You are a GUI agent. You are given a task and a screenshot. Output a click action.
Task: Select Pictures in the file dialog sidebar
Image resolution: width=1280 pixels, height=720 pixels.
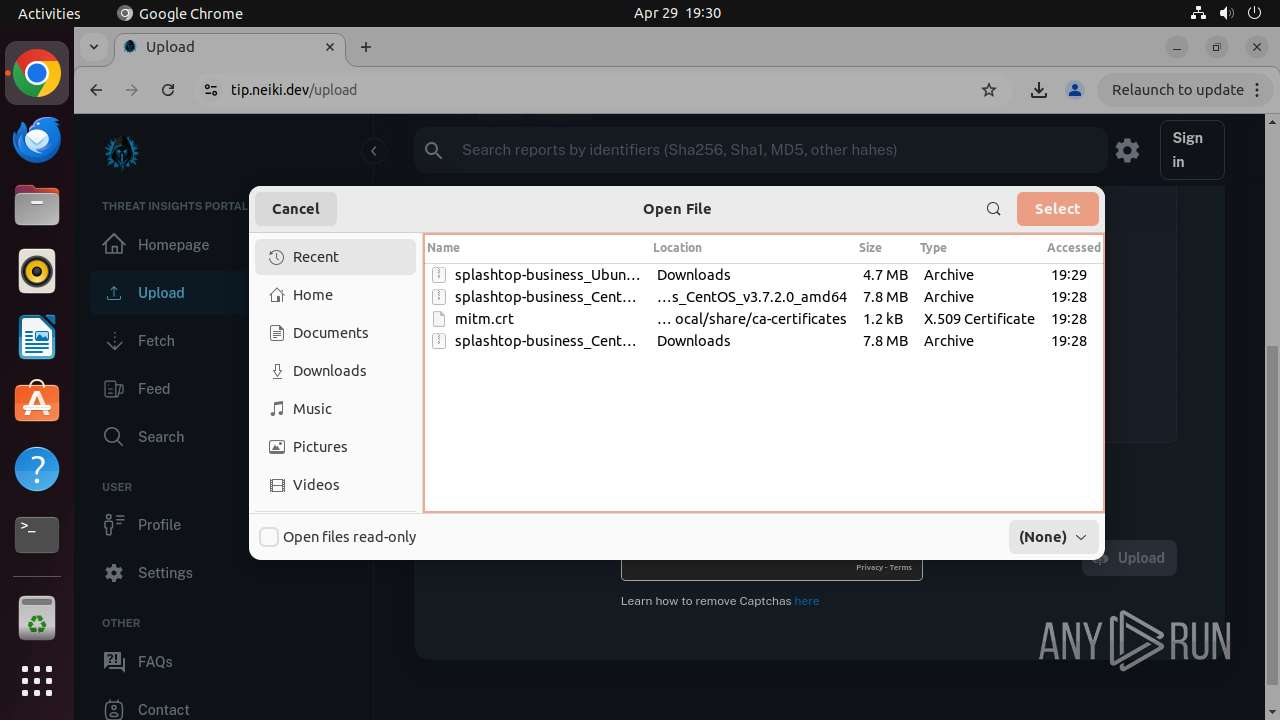pyautogui.click(x=335, y=447)
